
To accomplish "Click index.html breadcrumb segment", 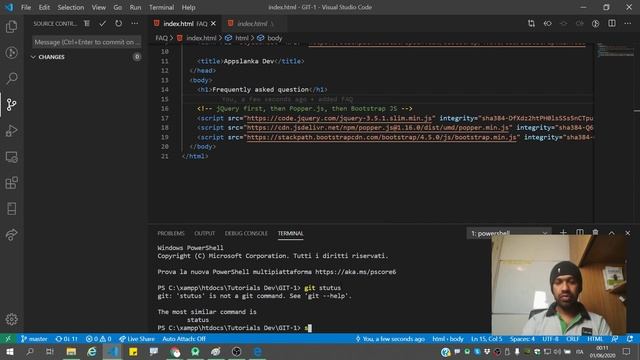I will [201, 38].
